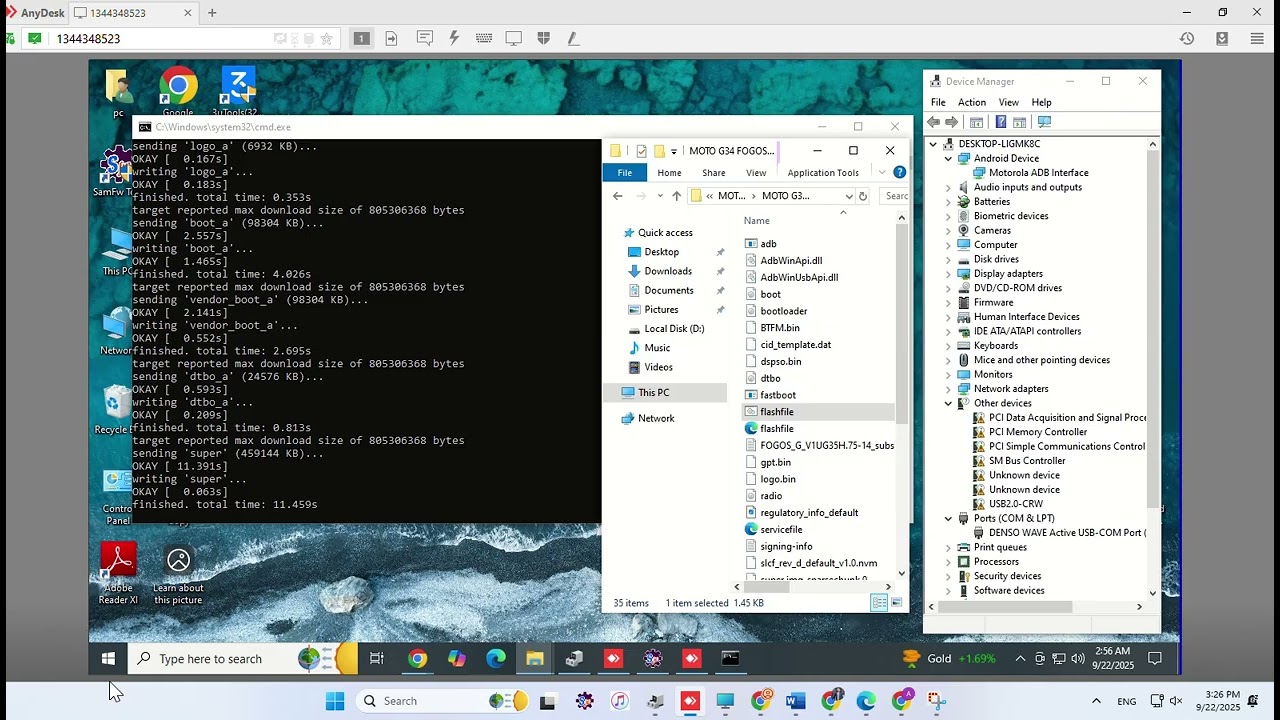Open AnyDesk display settings monitor icon
Viewport: 1280px width, 720px height.
513,38
